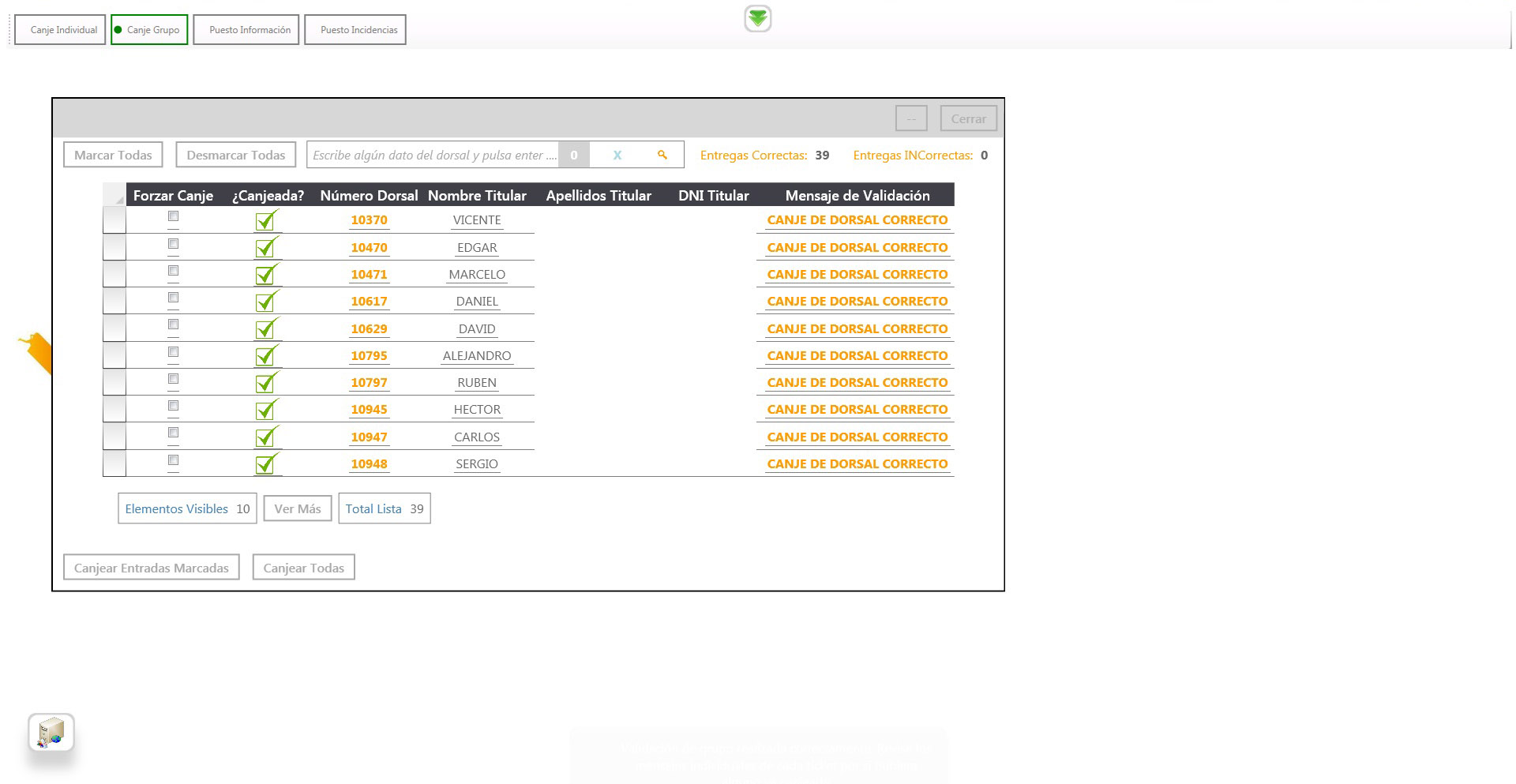Click the X clear search icon
Image resolution: width=1516 pixels, height=784 pixels.
click(617, 156)
